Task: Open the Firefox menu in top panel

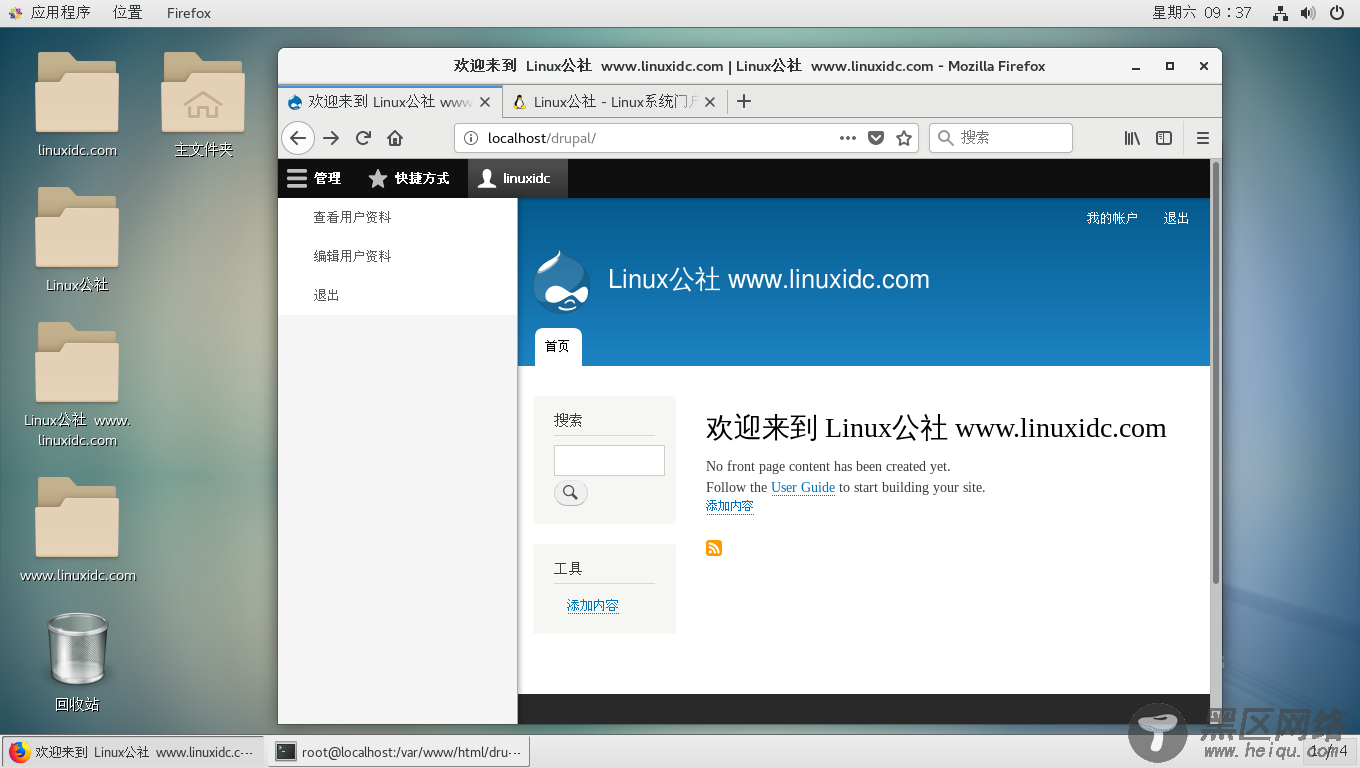Action: (x=189, y=13)
